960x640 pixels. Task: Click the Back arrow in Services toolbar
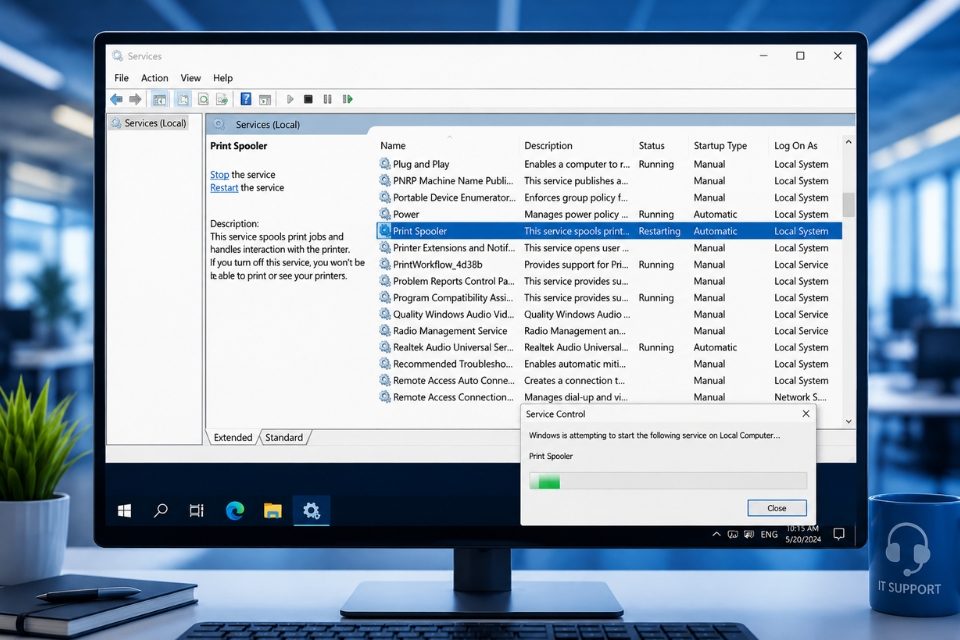(x=116, y=99)
